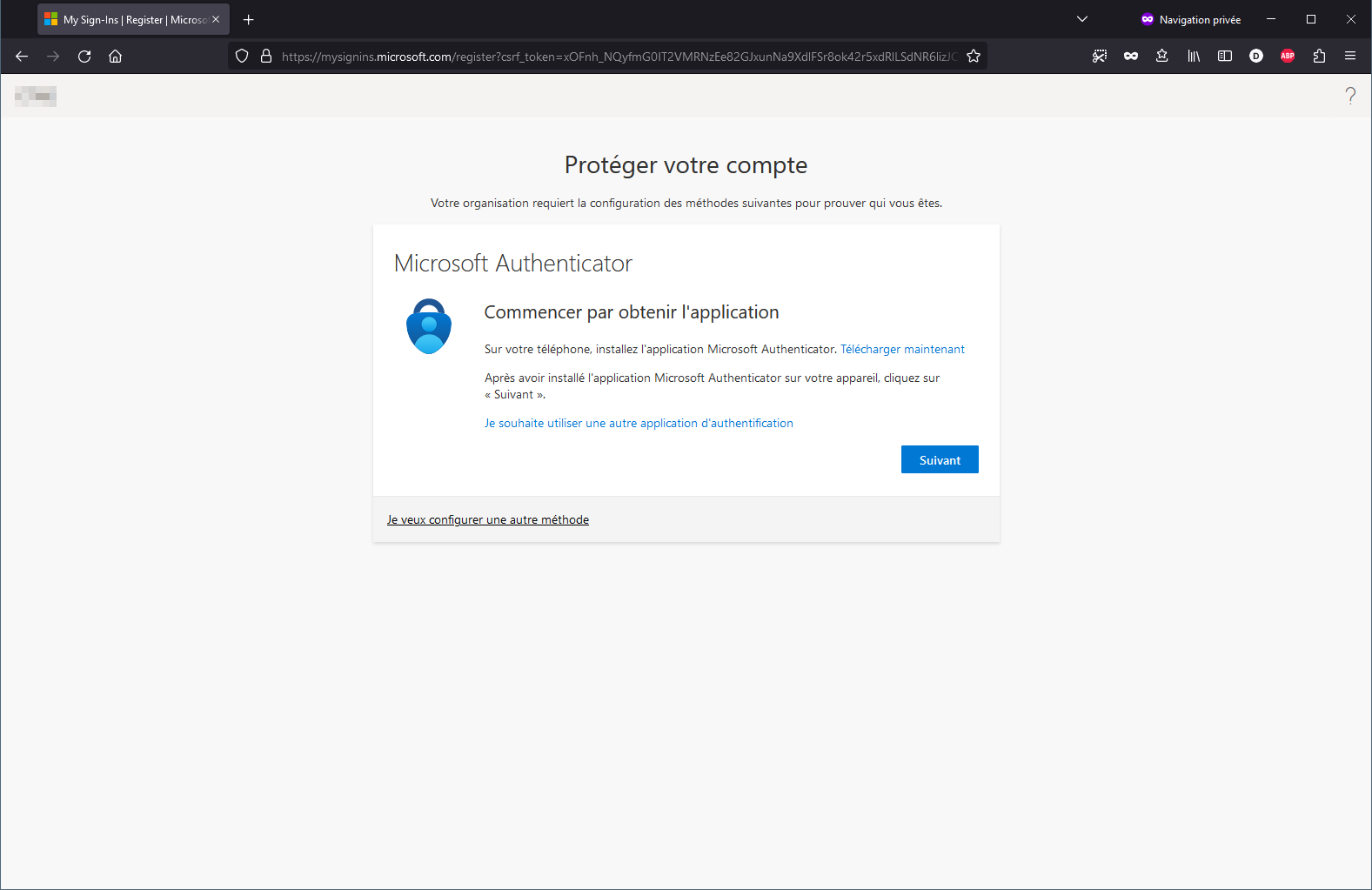Screen dimensions: 1372x890
Task: Click the help question mark icon
Action: click(1350, 96)
